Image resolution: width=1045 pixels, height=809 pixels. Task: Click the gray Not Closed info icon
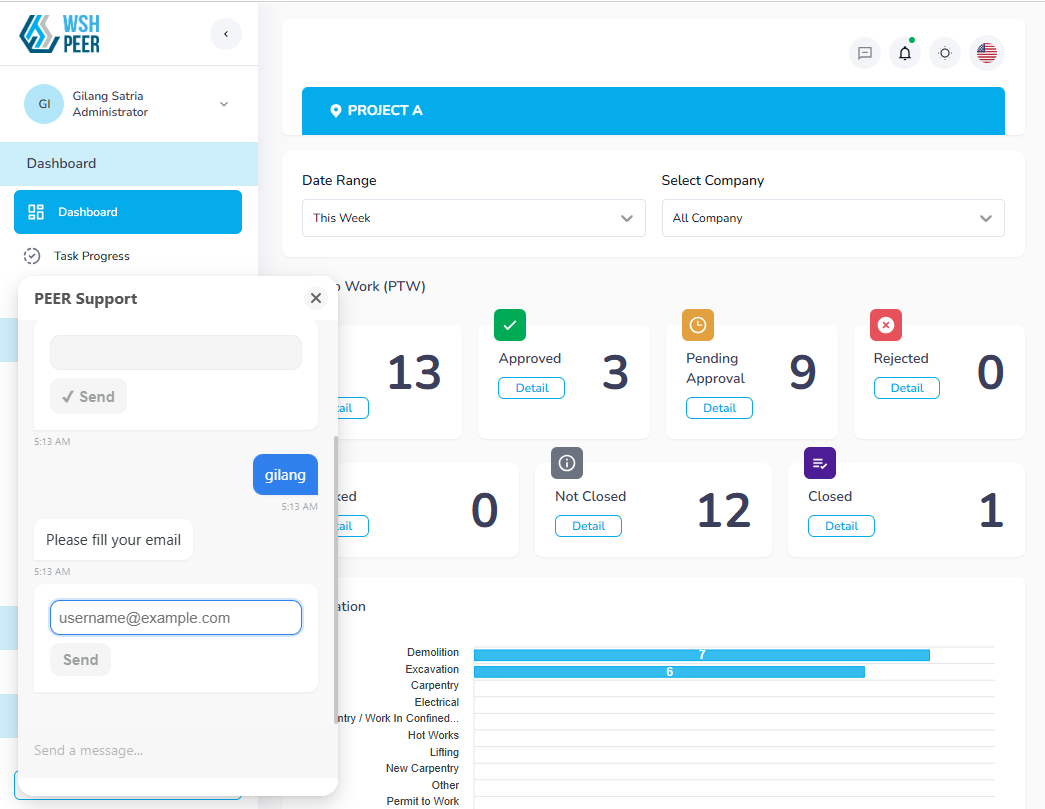(x=567, y=463)
